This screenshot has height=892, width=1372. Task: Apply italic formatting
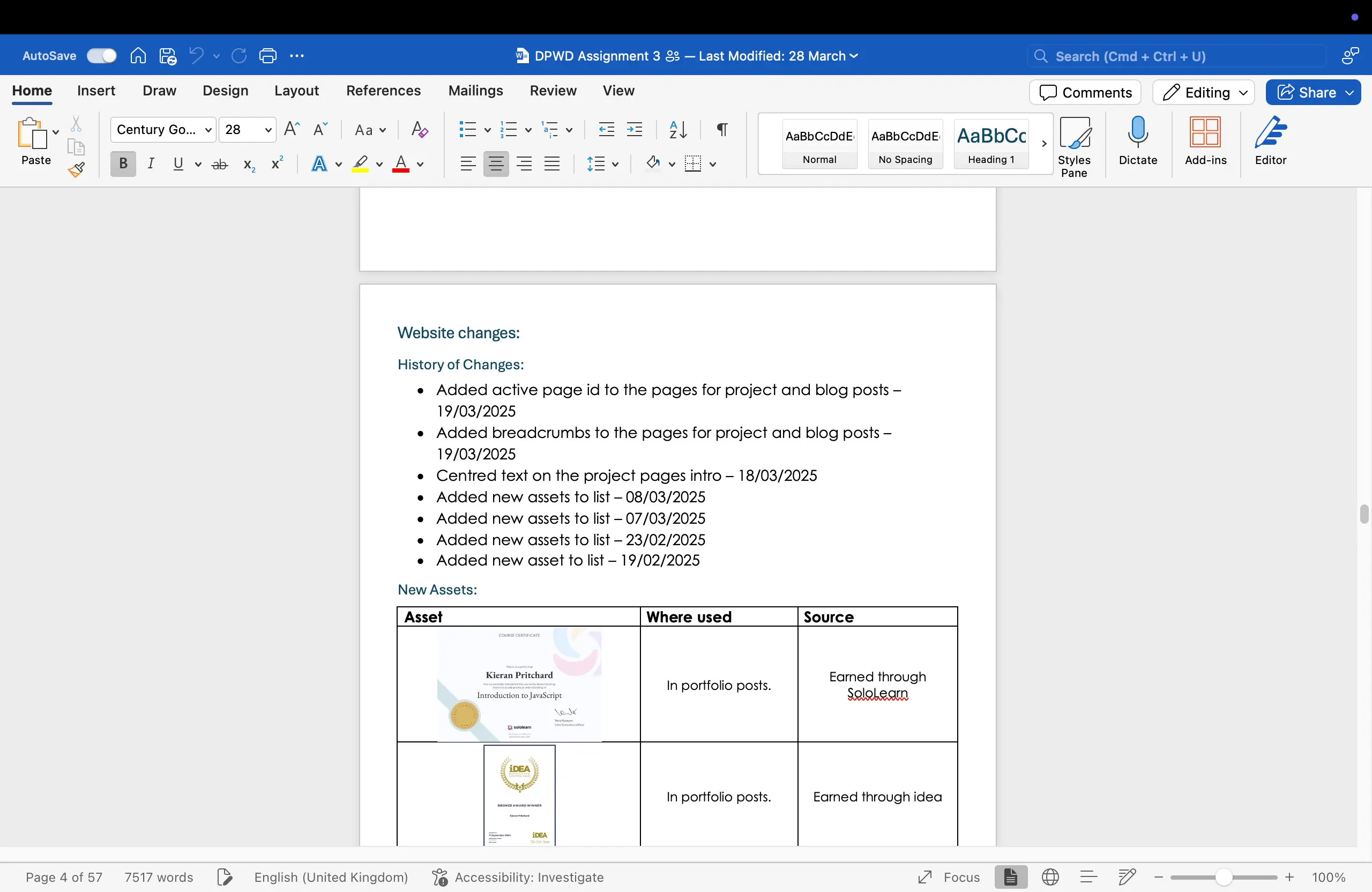point(151,163)
